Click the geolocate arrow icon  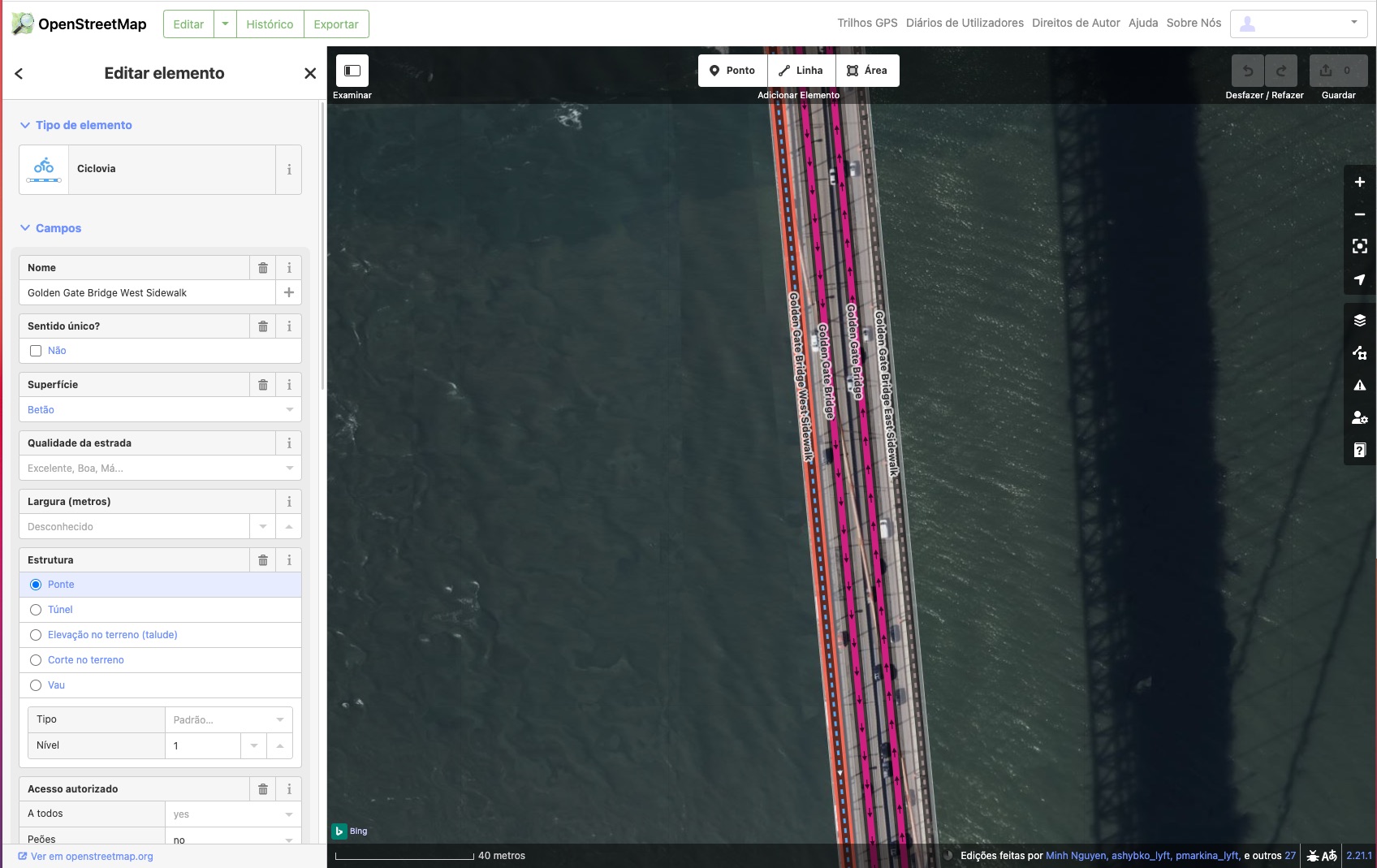[x=1360, y=279]
